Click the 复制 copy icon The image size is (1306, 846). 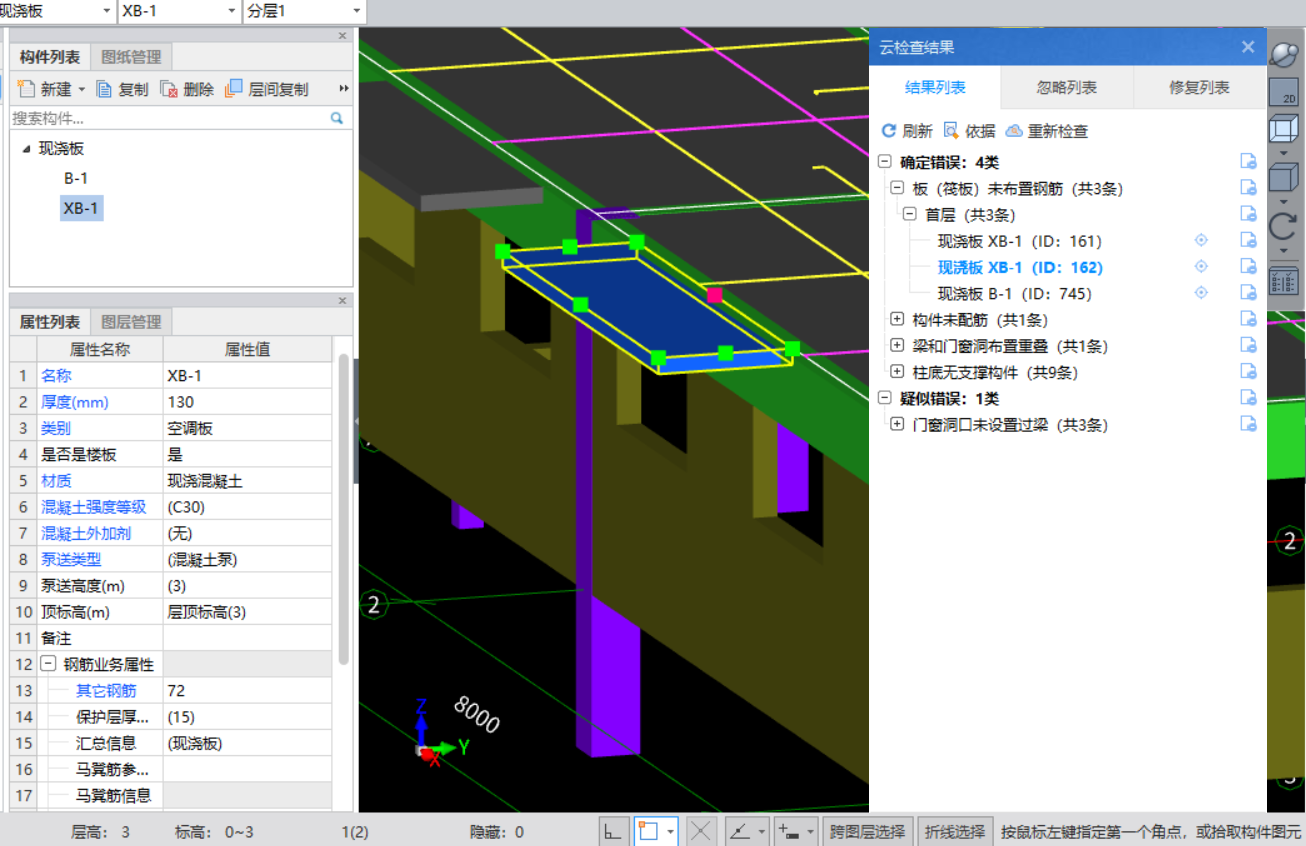105,89
